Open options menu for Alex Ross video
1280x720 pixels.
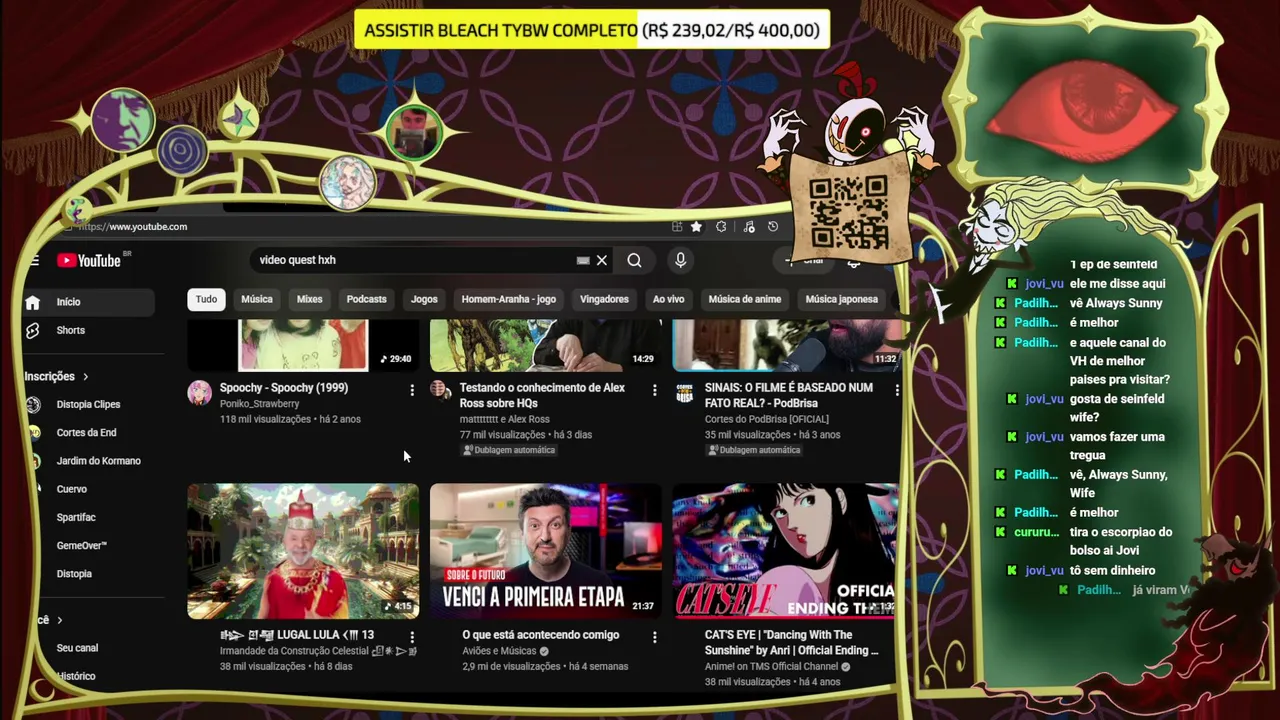tap(655, 390)
